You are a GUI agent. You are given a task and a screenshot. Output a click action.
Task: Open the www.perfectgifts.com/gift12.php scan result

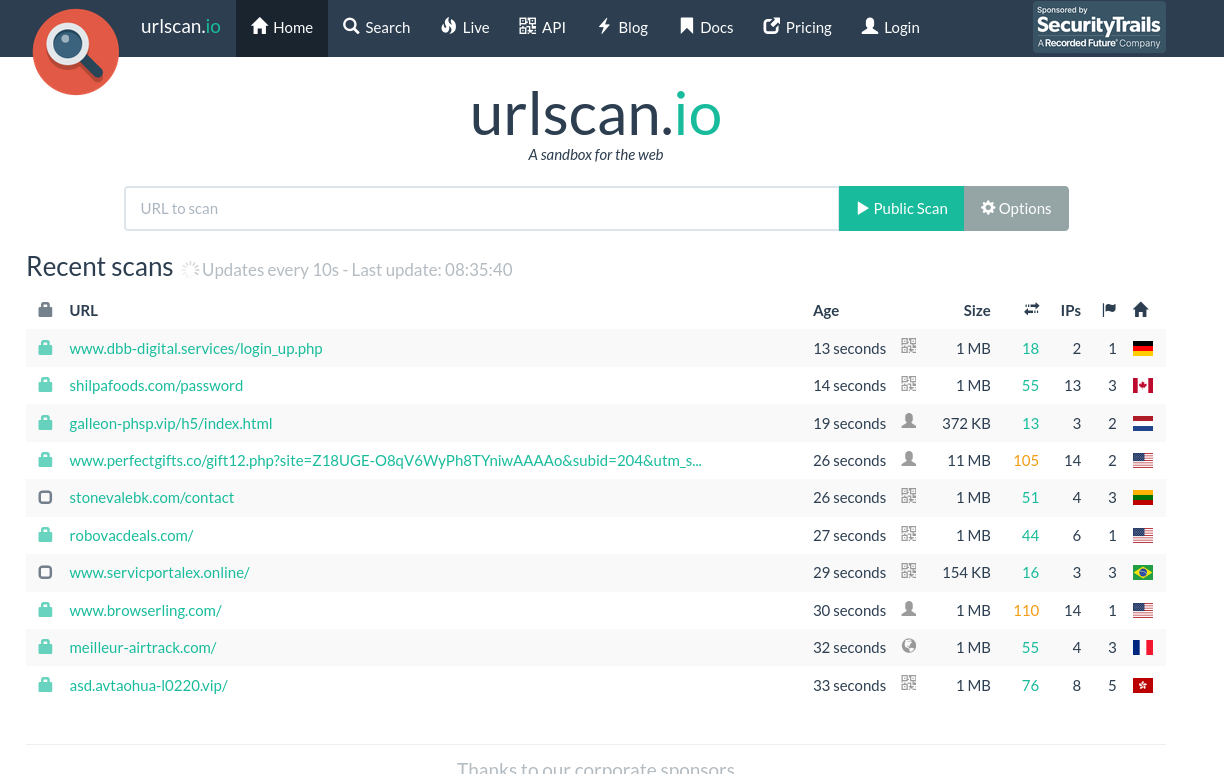[x=385, y=461]
